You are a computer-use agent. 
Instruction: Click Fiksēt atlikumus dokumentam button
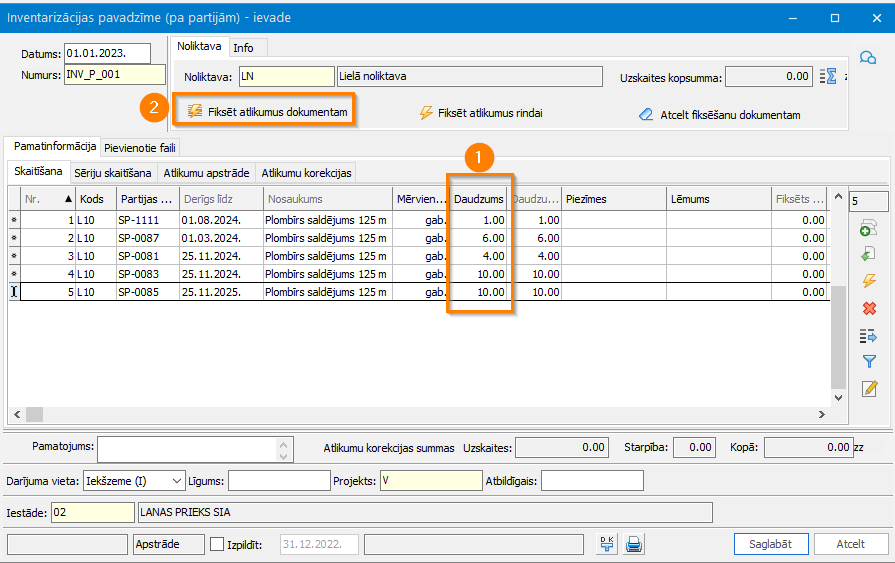point(266,112)
